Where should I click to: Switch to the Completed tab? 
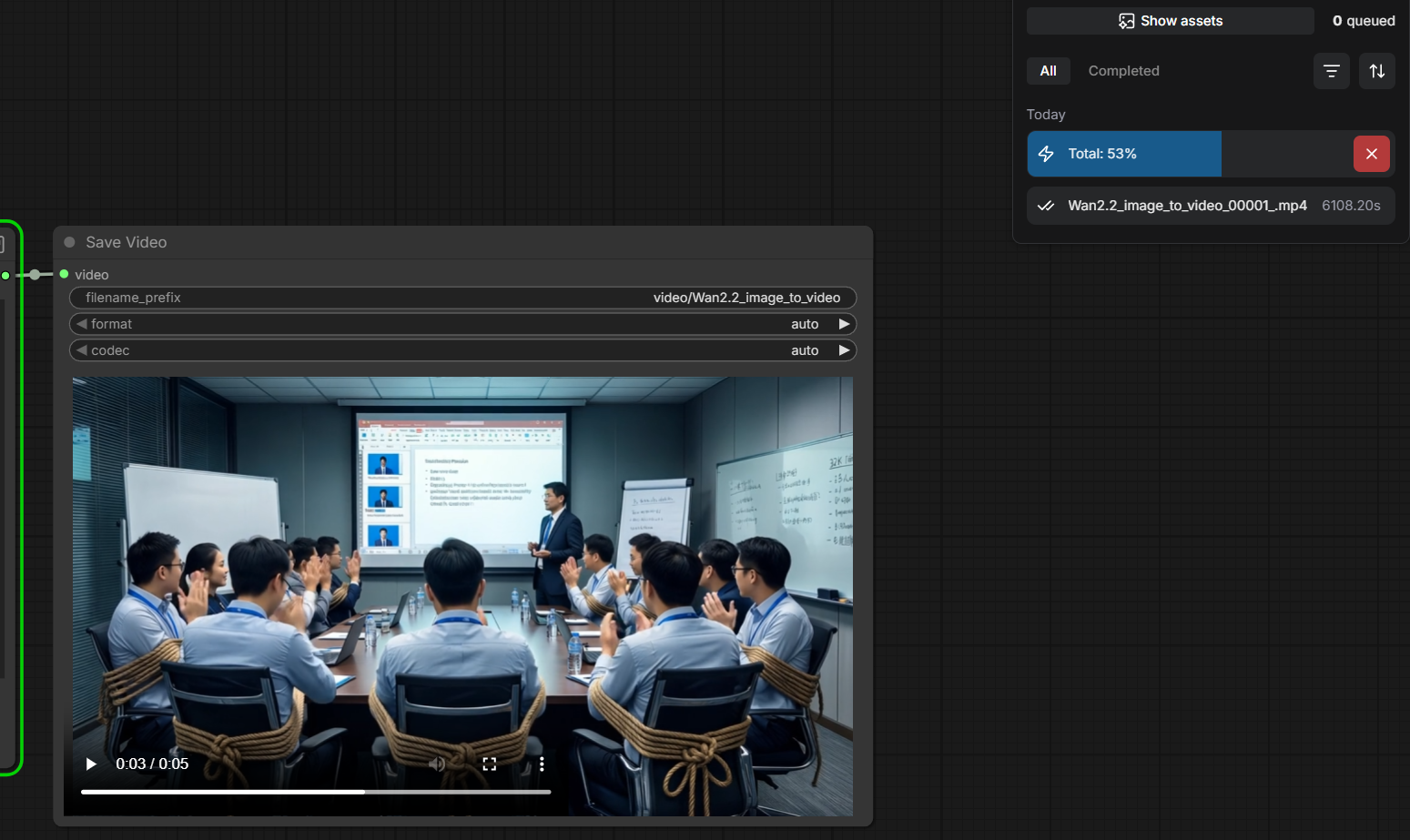(1123, 70)
